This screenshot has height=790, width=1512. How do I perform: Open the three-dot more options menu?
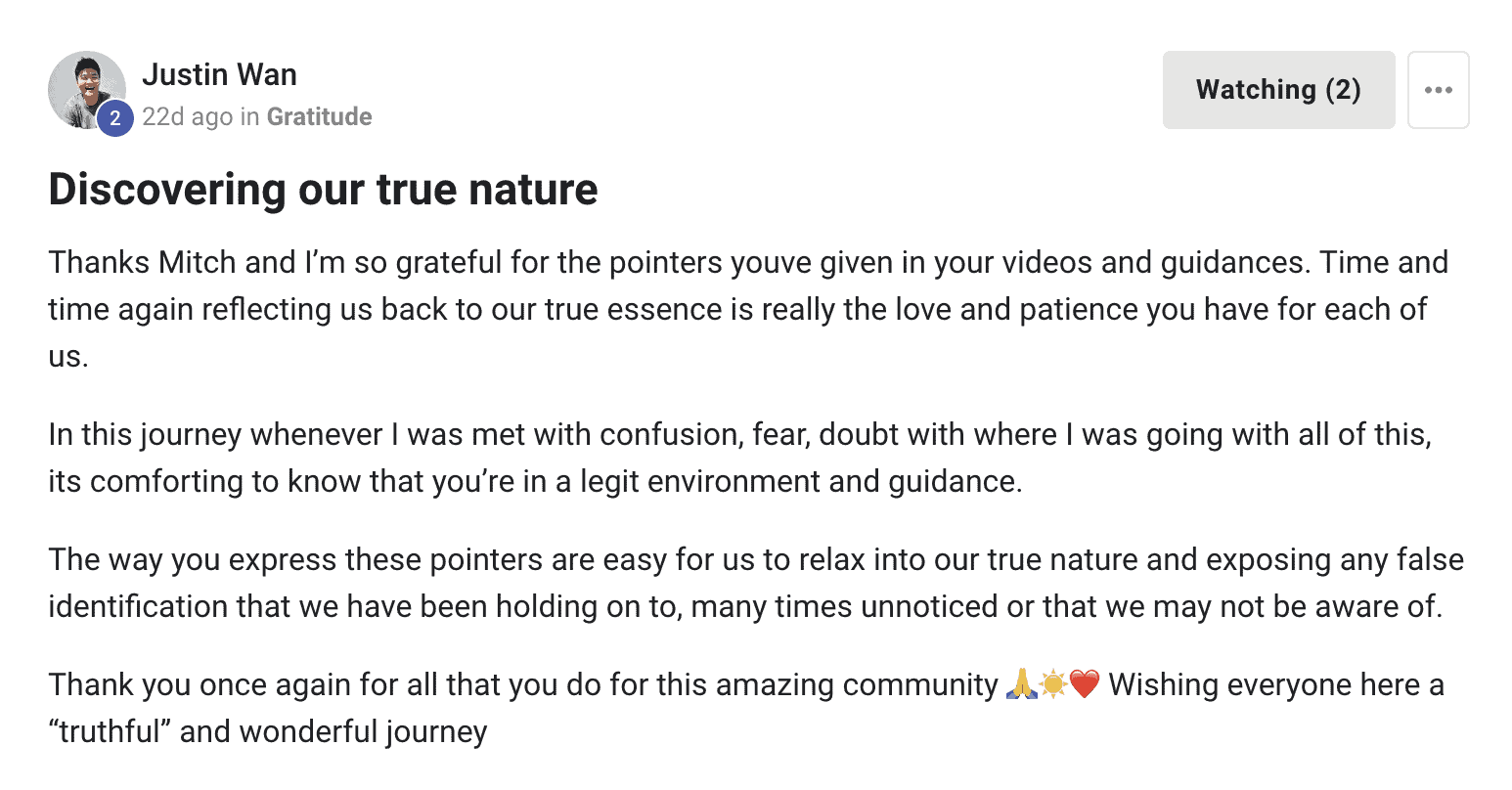pos(1438,90)
